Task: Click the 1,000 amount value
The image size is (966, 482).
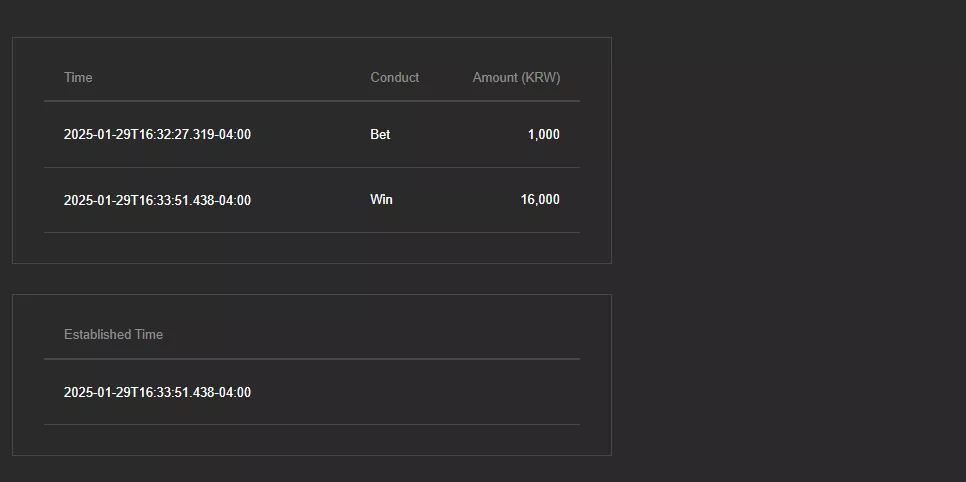Action: pyautogui.click(x=543, y=134)
